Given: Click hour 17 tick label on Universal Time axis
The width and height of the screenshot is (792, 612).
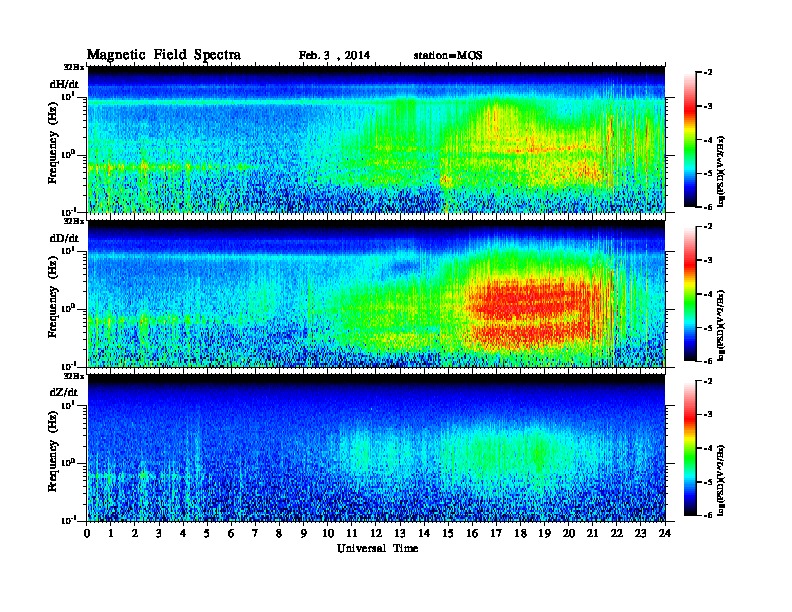Looking at the screenshot, I should click(497, 534).
